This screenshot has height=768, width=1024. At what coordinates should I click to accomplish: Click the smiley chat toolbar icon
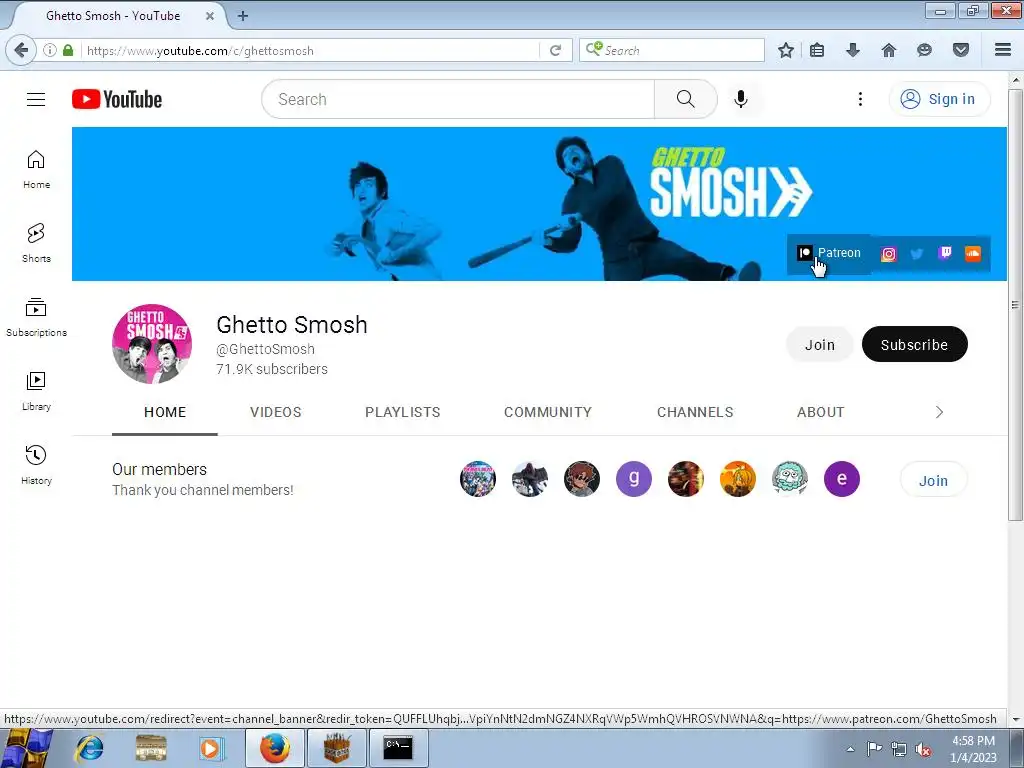click(x=924, y=50)
